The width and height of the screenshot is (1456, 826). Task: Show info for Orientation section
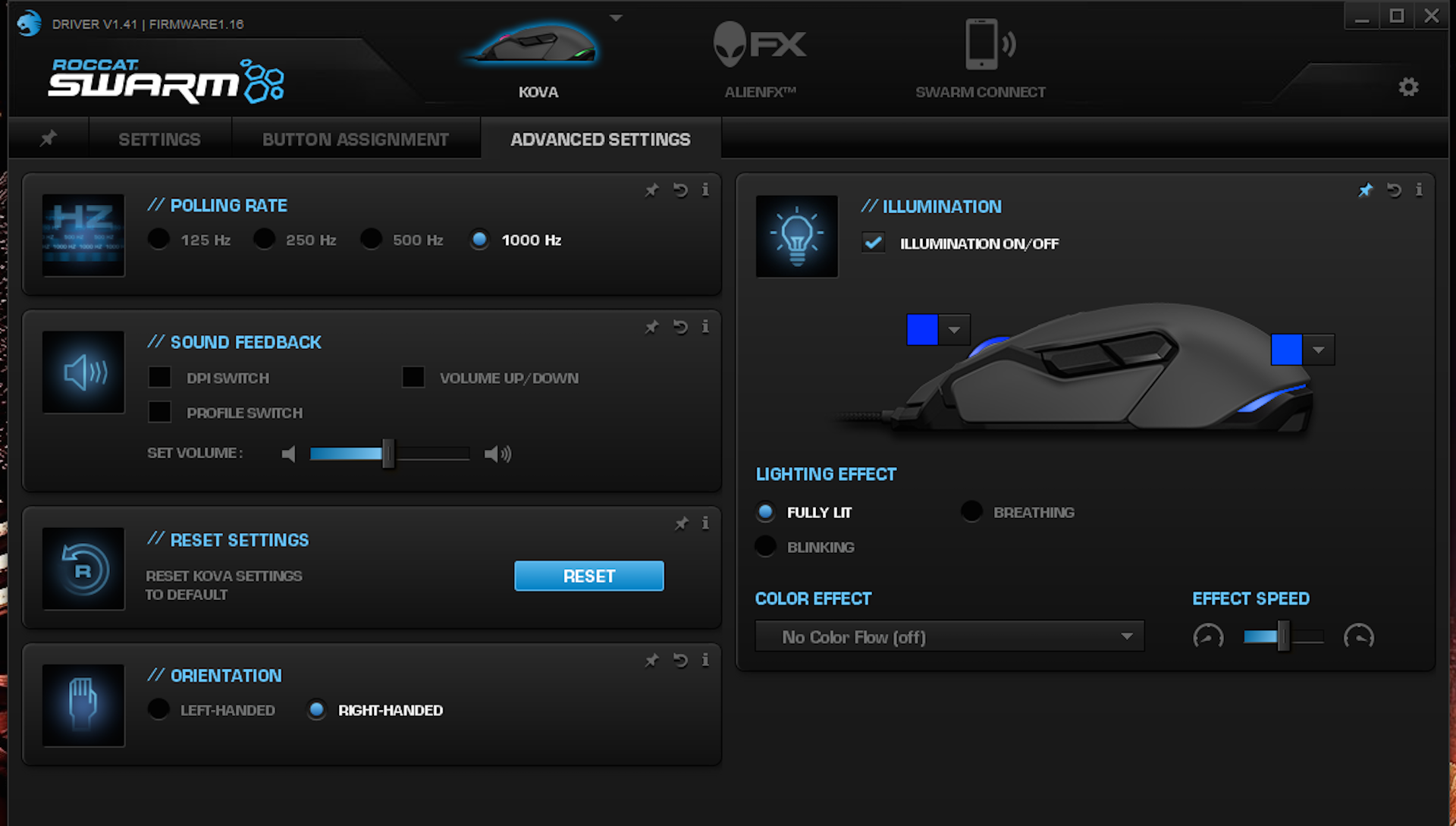[705, 660]
